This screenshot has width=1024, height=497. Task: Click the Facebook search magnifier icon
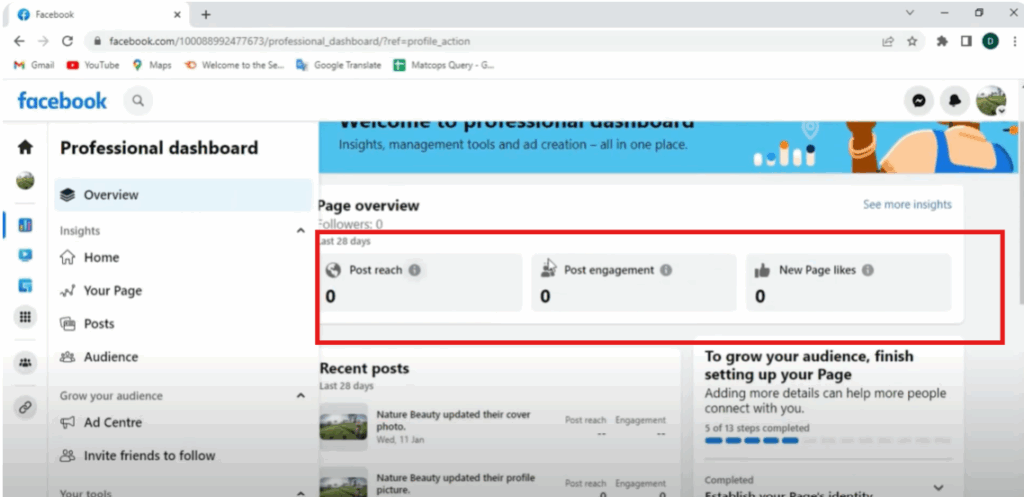click(138, 101)
